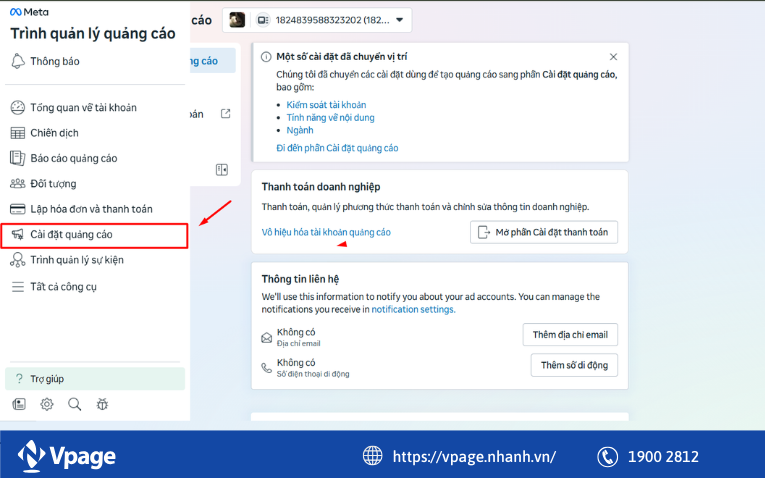Close the settings moved notice
Viewport: 765px width, 478px height.
tap(613, 57)
